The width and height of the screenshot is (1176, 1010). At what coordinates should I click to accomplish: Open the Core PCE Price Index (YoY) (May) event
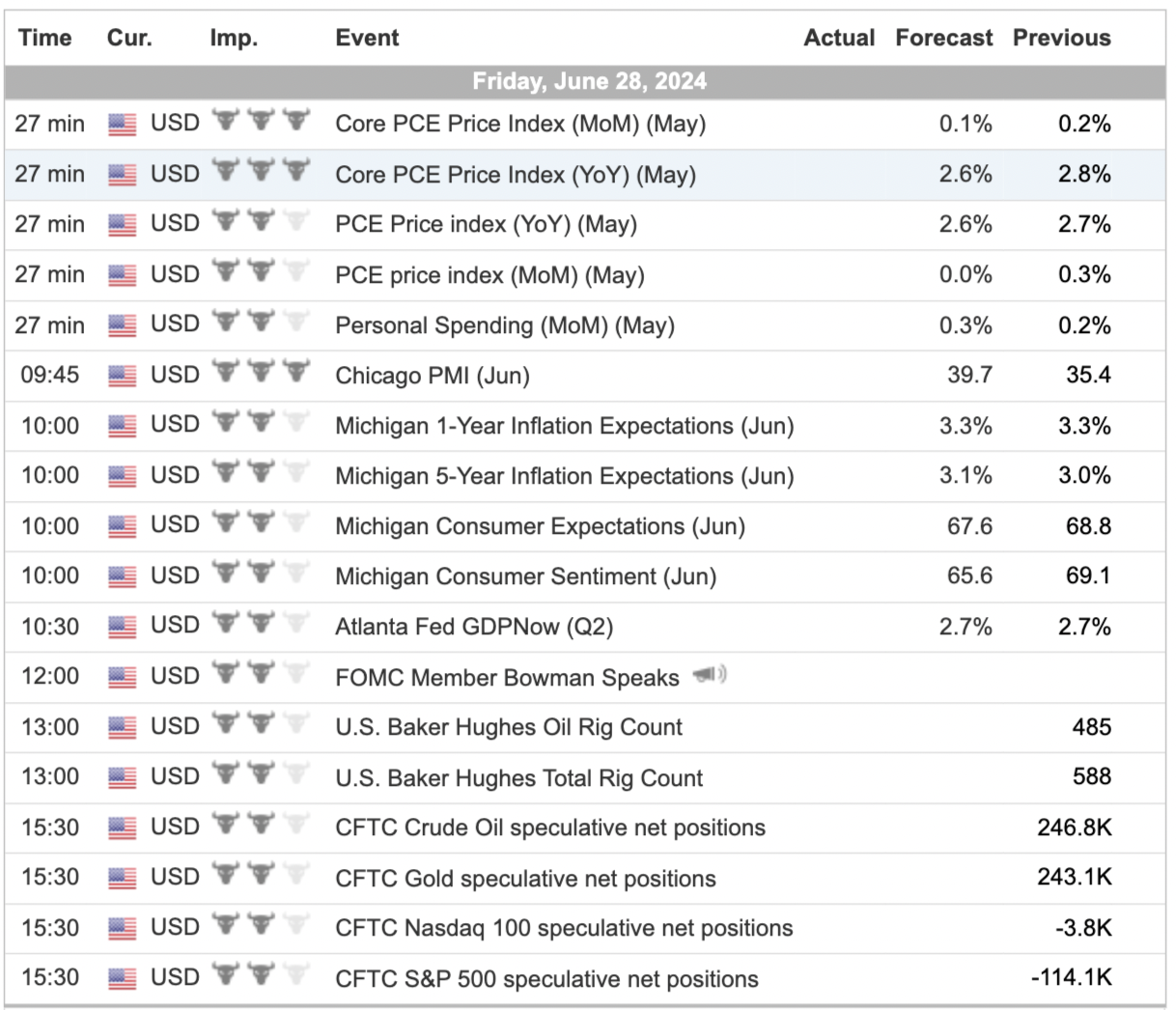(516, 175)
